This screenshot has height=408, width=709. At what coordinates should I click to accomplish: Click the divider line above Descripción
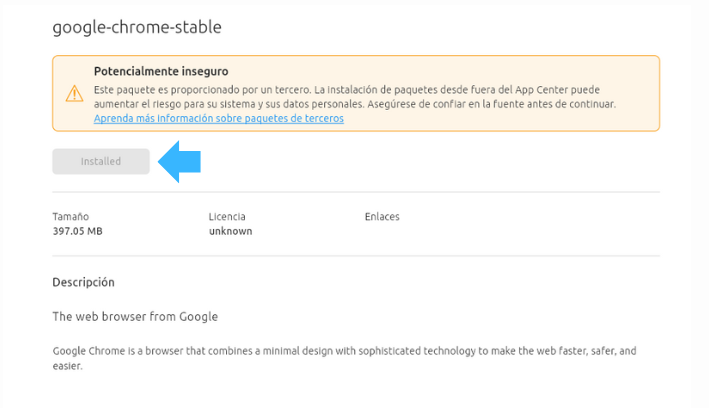click(356, 254)
